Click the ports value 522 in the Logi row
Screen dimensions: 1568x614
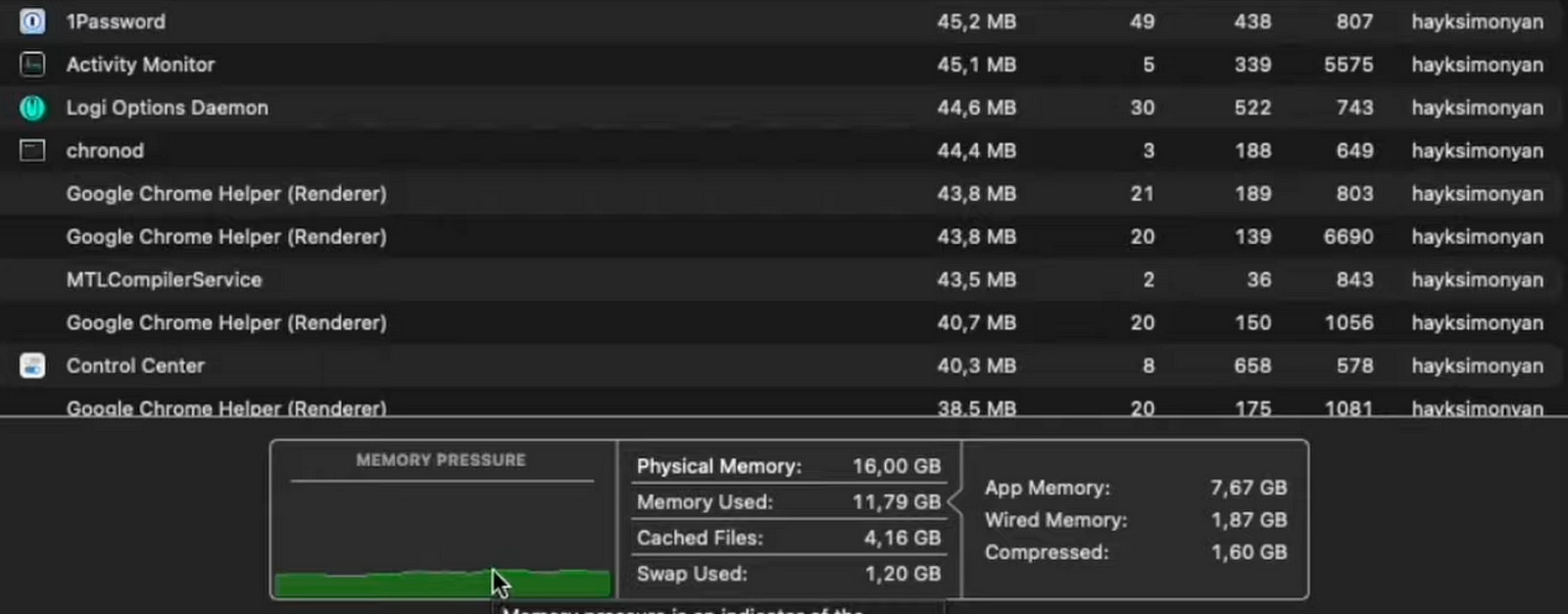(x=1252, y=108)
